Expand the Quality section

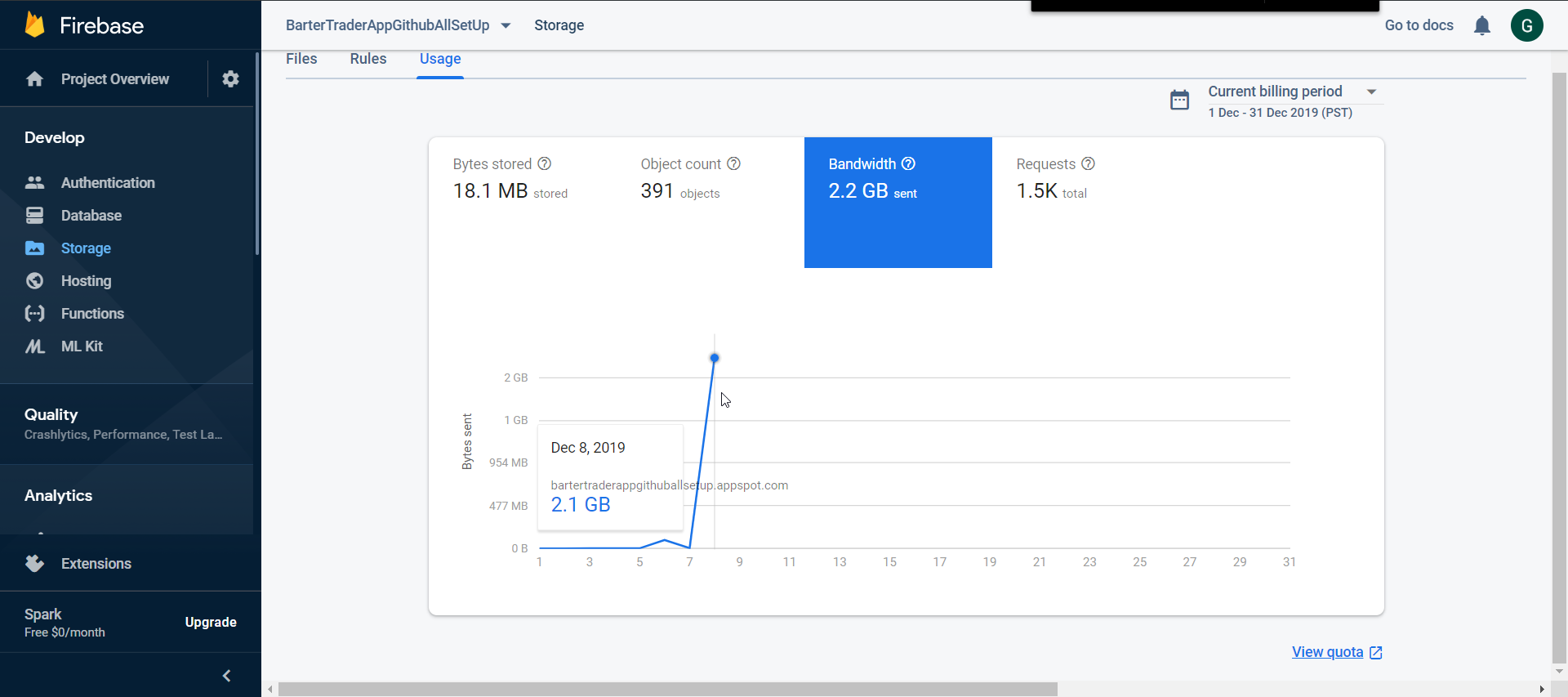coord(127,423)
